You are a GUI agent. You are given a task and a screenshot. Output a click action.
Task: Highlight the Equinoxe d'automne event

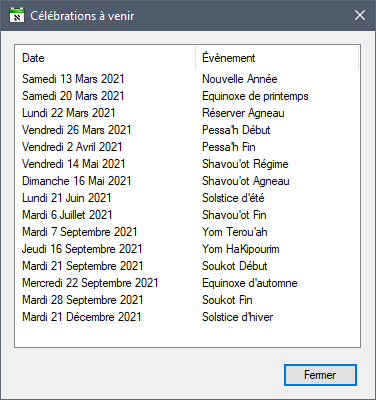(250, 283)
